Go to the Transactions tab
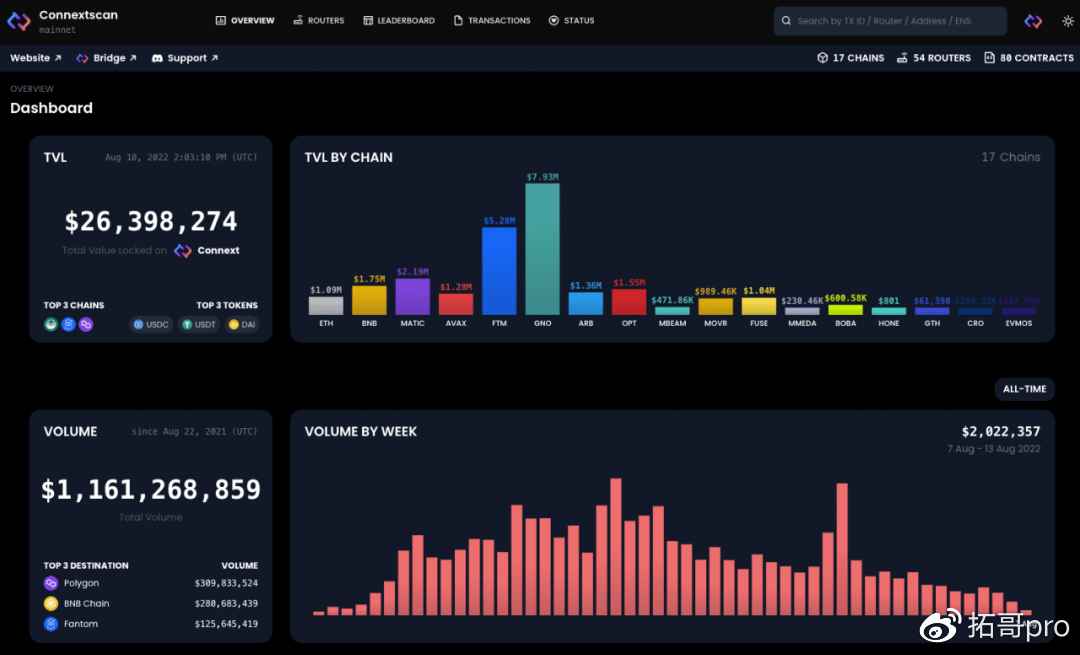The image size is (1080, 655). point(491,21)
